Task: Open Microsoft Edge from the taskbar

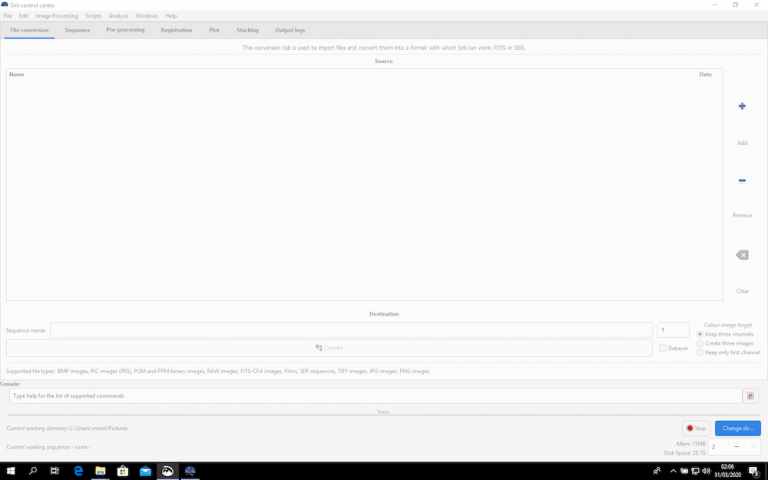Action: coord(78,471)
